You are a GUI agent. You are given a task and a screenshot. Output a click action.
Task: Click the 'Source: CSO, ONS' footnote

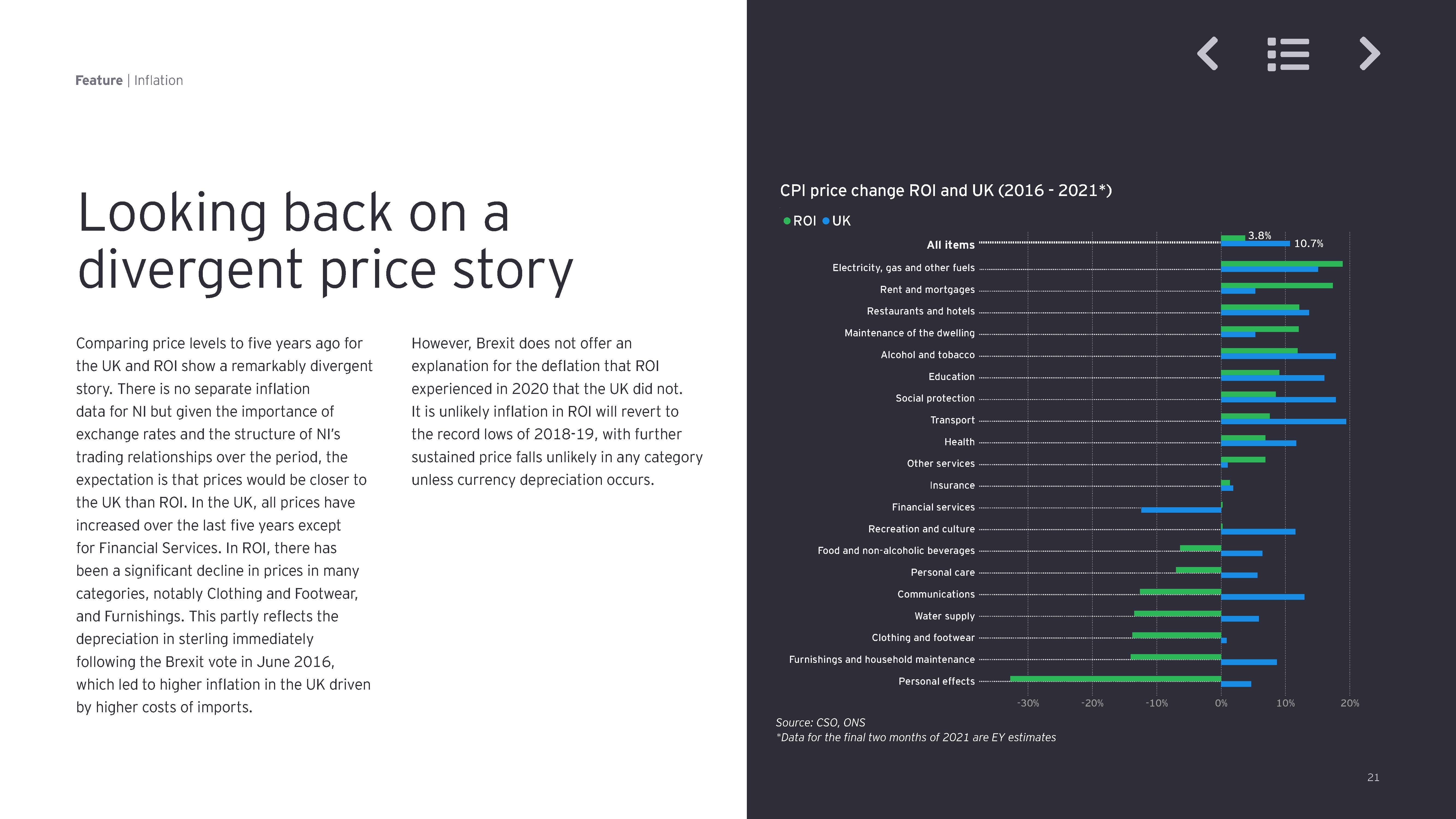click(820, 722)
